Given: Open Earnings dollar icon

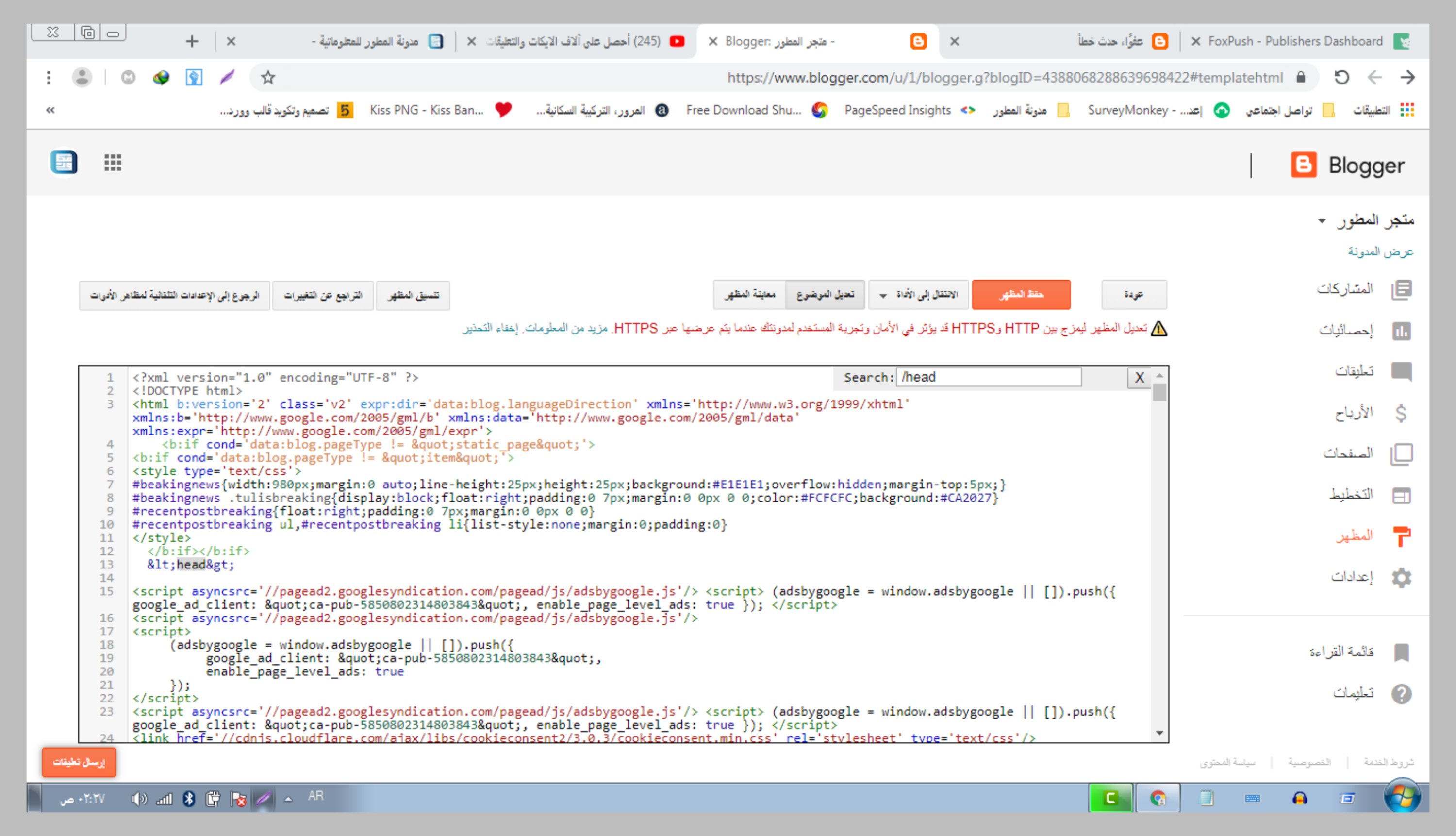Looking at the screenshot, I should 1401,413.
